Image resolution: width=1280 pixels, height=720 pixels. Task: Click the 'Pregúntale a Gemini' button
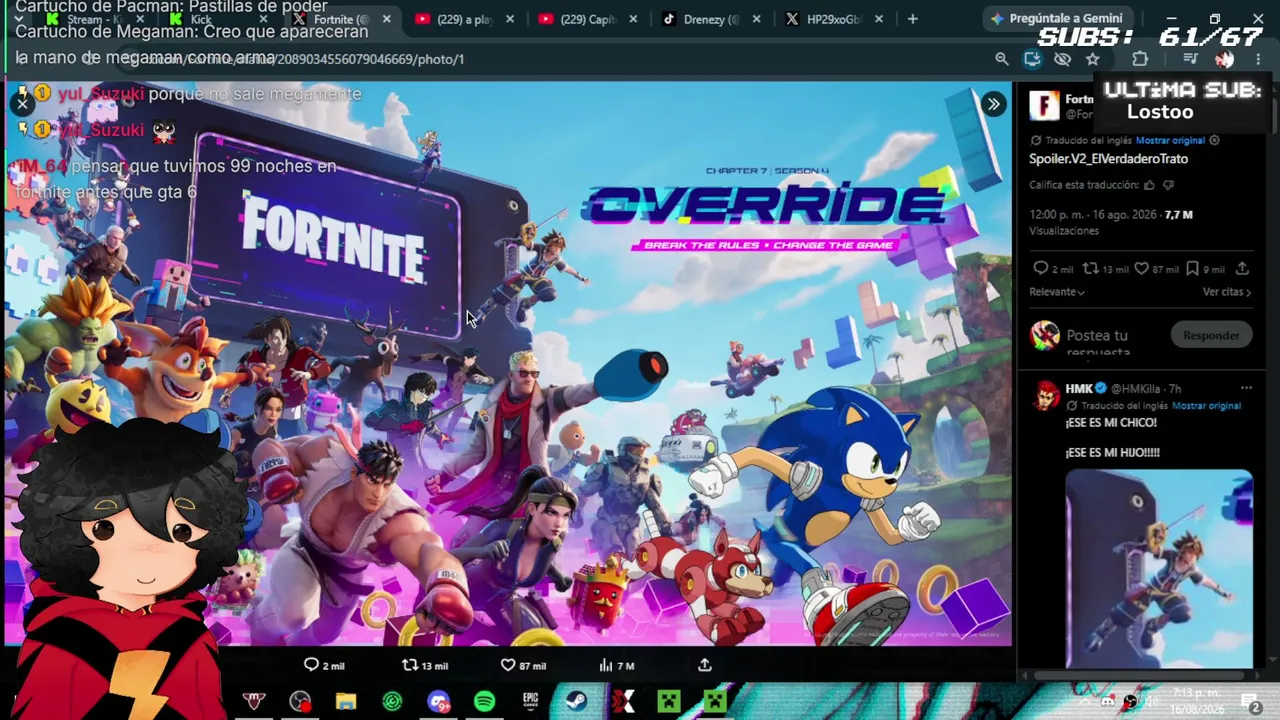click(x=1056, y=19)
